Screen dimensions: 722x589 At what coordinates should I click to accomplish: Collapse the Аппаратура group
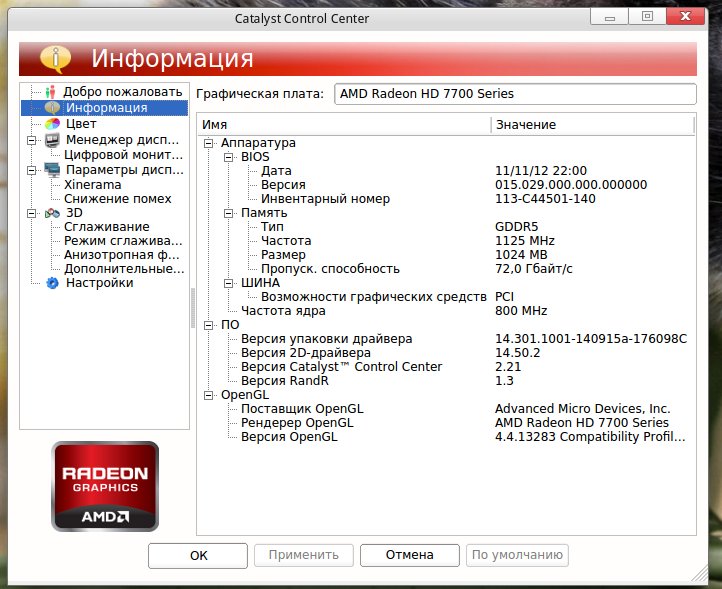click(209, 143)
